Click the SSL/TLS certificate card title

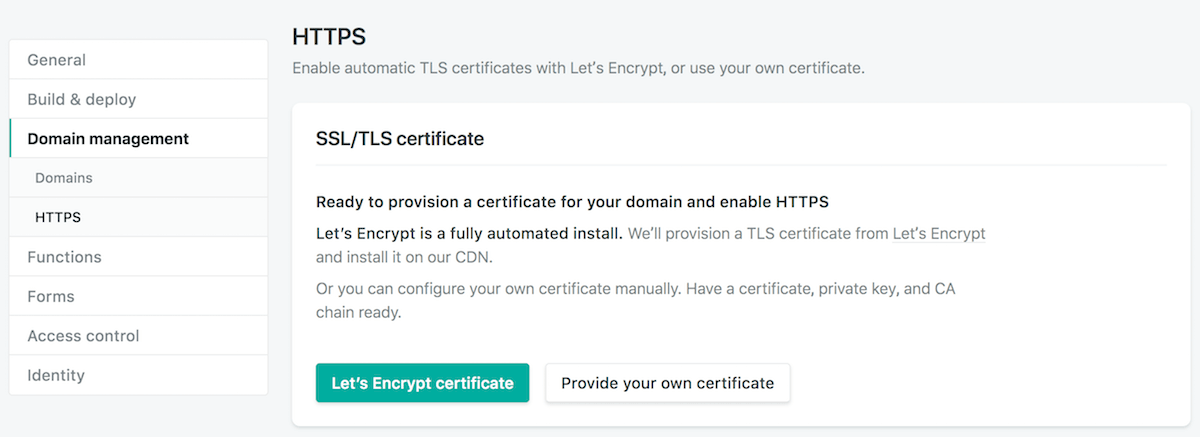pyautogui.click(x=400, y=139)
